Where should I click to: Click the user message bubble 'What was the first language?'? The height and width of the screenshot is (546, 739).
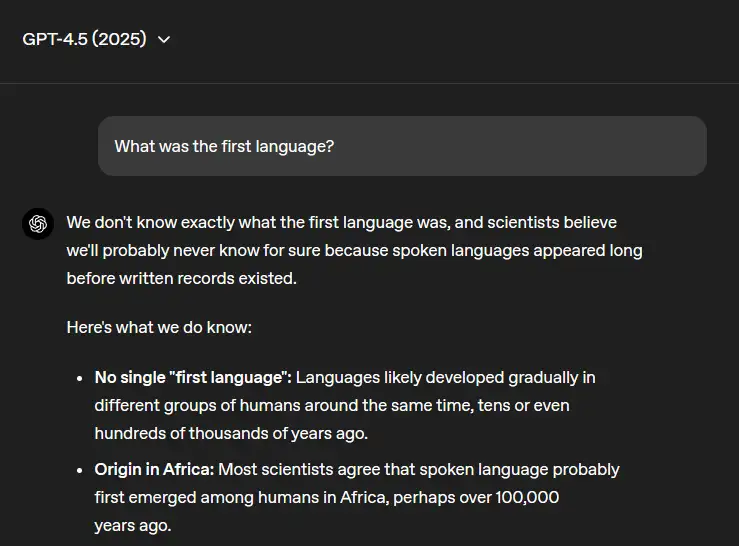tap(402, 146)
